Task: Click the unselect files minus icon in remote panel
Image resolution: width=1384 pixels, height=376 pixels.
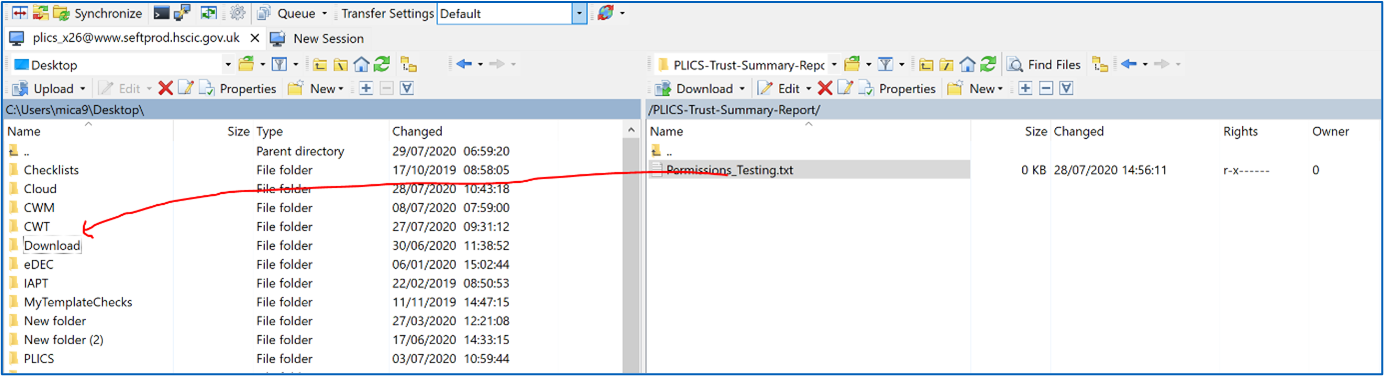Action: (1046, 89)
